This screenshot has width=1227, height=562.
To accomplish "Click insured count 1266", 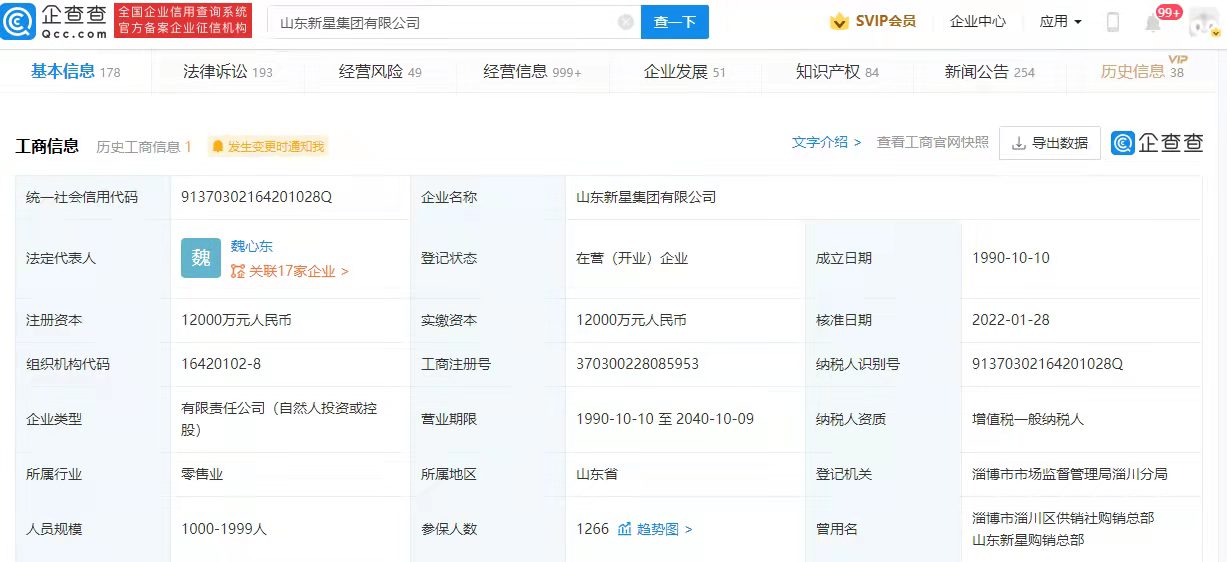I will tap(593, 528).
